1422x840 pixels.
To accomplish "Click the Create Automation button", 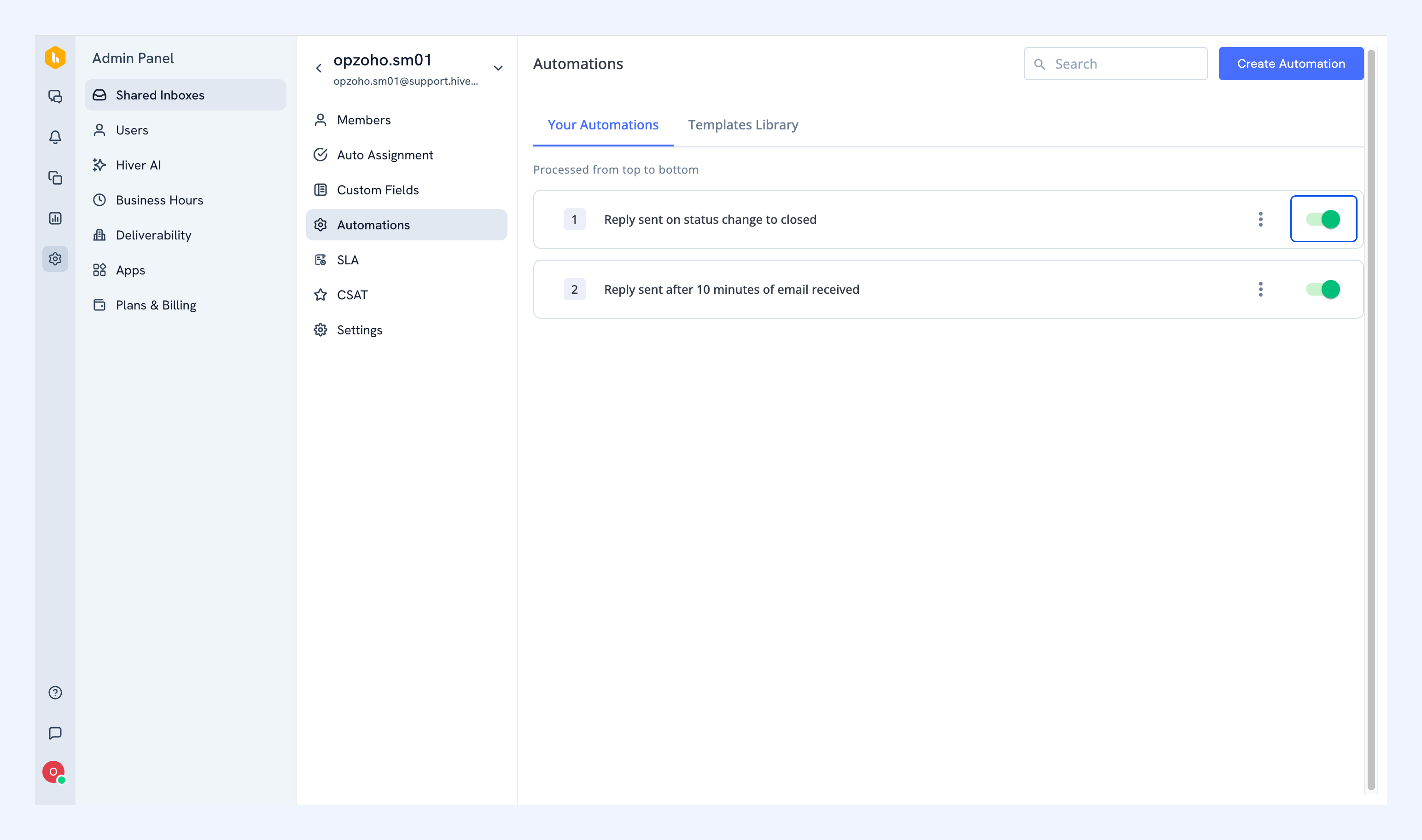I will point(1291,64).
